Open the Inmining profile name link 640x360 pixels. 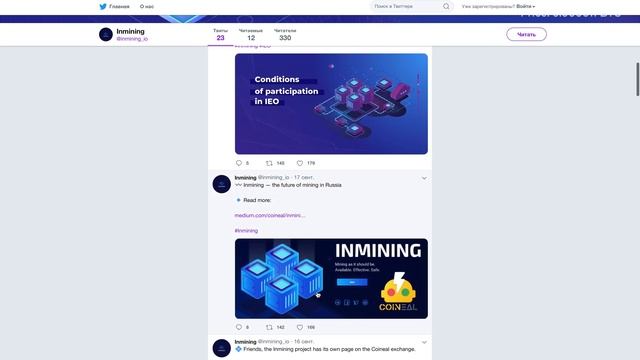(130, 31)
